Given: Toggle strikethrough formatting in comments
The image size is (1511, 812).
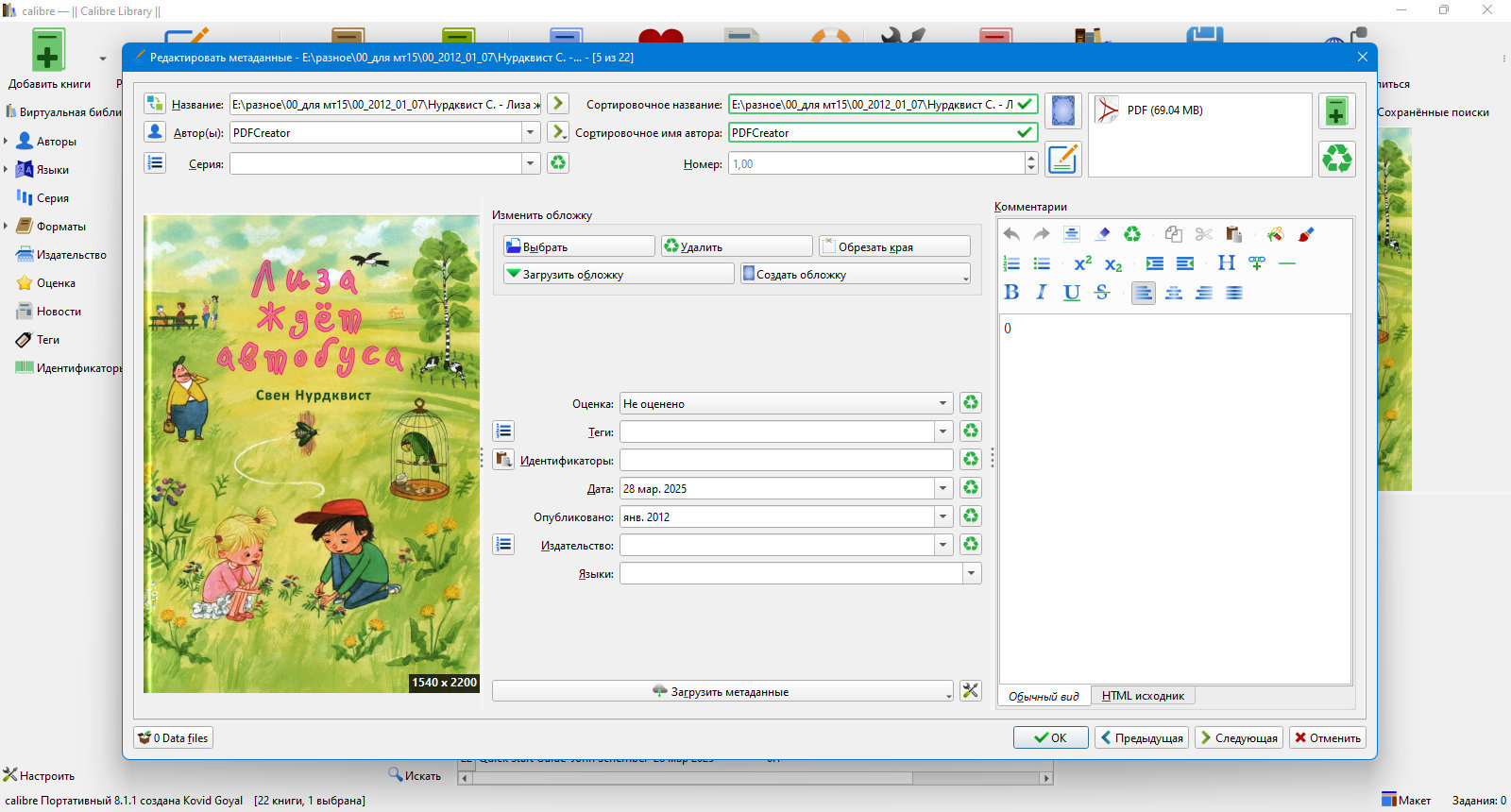Looking at the screenshot, I should click(1102, 293).
